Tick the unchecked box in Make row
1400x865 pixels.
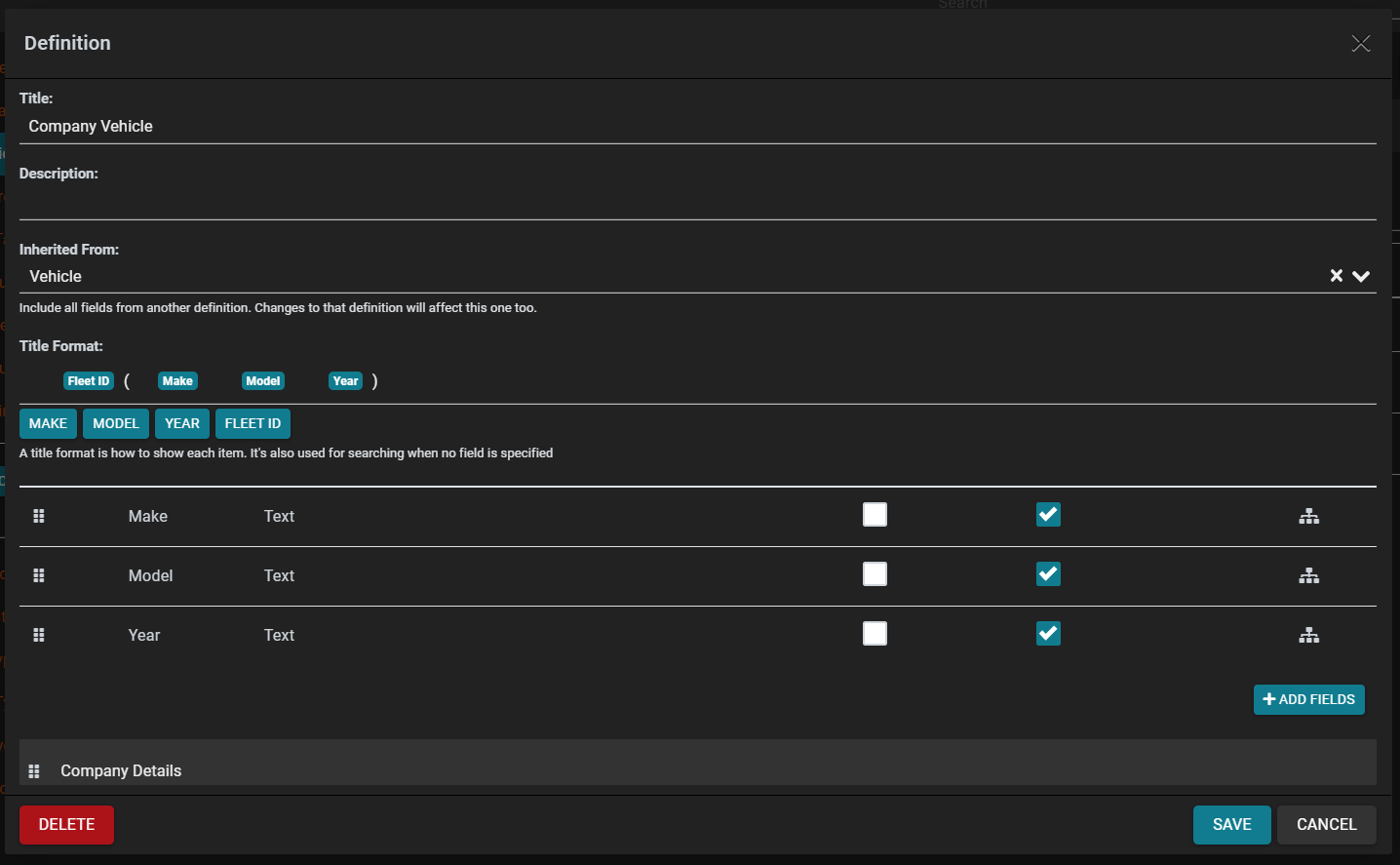click(x=875, y=515)
